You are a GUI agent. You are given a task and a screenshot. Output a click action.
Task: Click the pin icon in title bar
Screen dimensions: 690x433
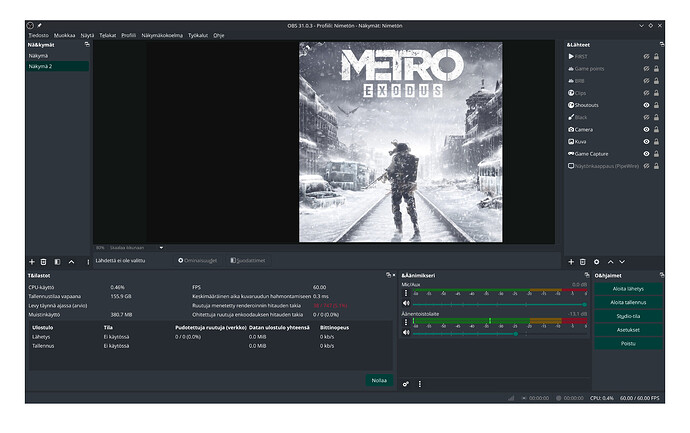[39, 26]
